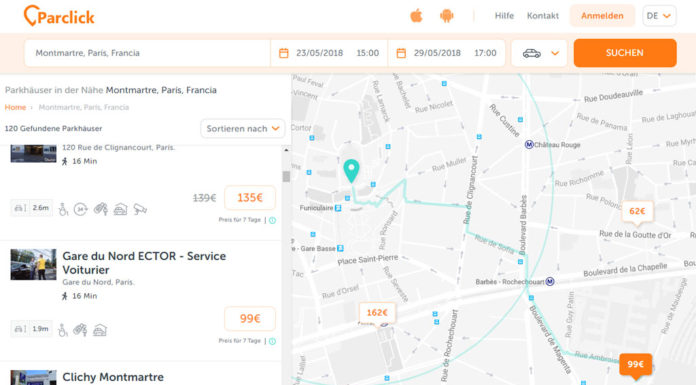Click the Barbès - Rochechouart metro icon

[x=550, y=281]
